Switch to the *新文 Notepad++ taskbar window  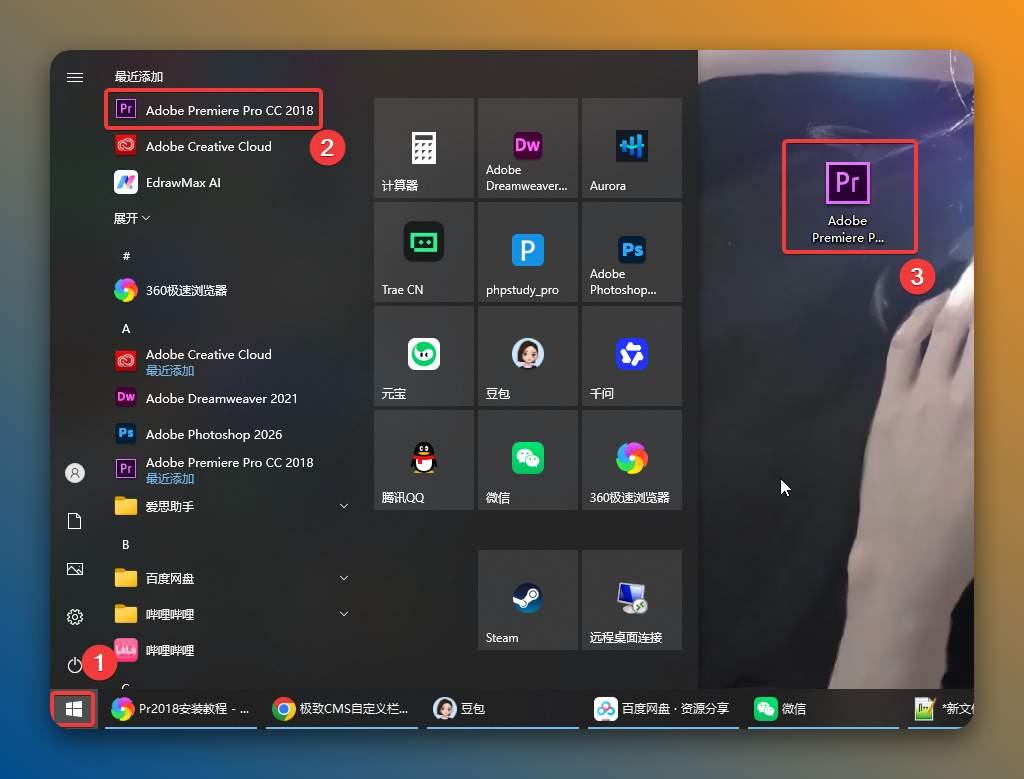click(942, 708)
